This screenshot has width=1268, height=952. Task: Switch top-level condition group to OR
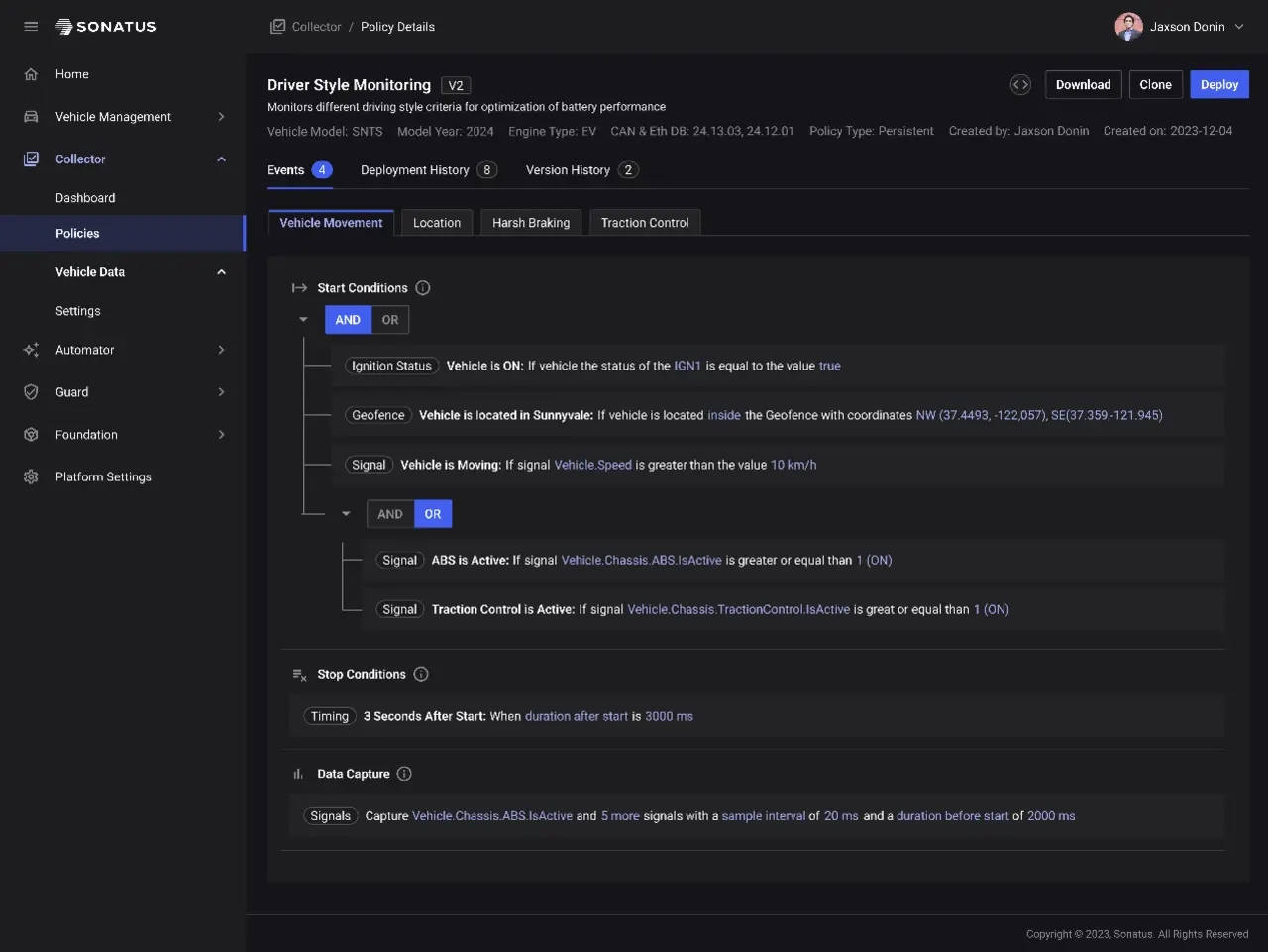pos(390,320)
